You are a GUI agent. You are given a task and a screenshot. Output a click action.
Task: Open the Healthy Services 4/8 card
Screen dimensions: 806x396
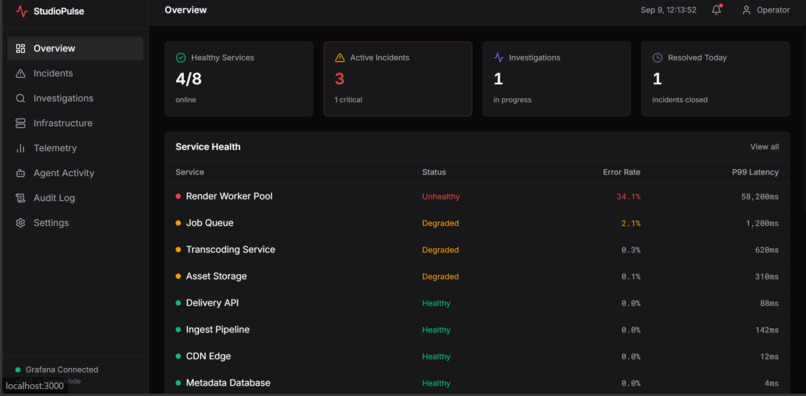coord(239,79)
